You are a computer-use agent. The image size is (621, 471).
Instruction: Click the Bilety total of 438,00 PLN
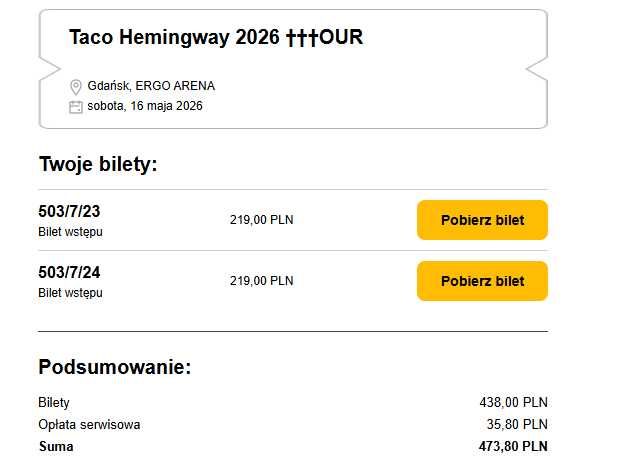click(513, 402)
